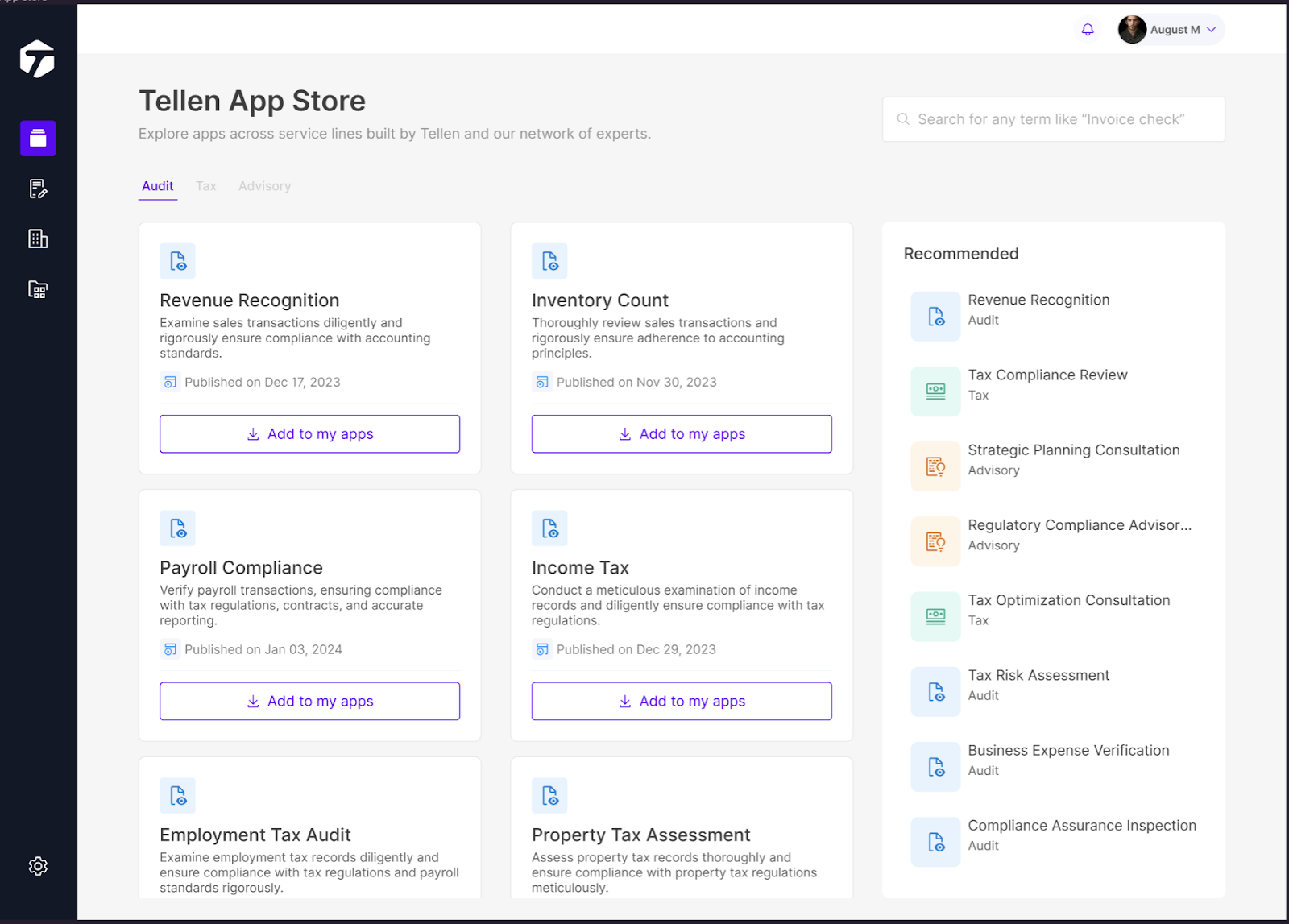Click the Recommended panel heading

pos(961,254)
